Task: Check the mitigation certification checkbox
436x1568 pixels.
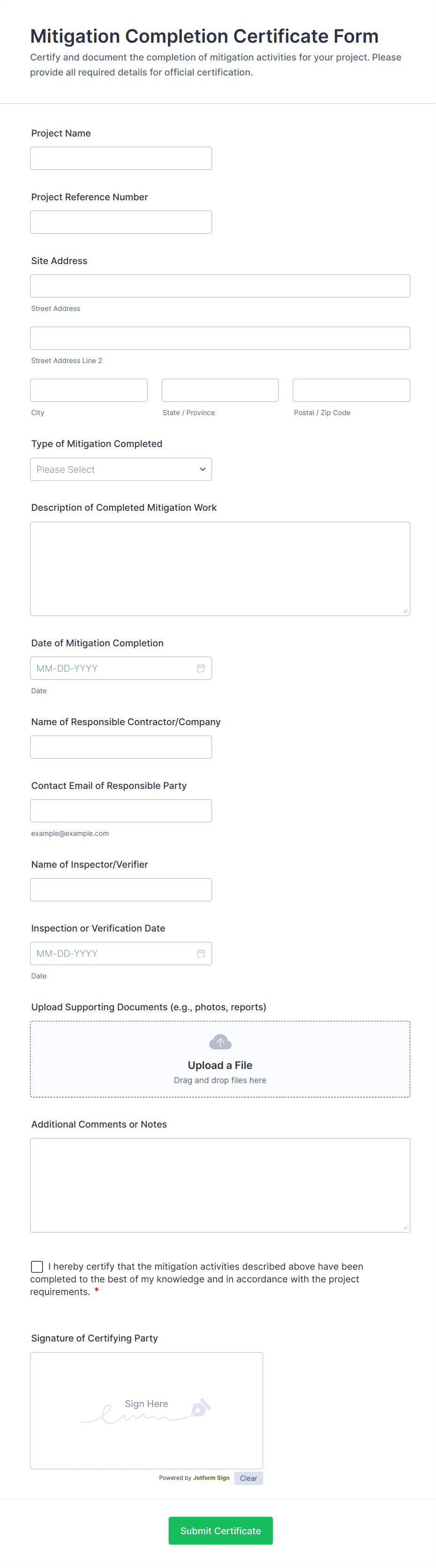Action: 37,1266
